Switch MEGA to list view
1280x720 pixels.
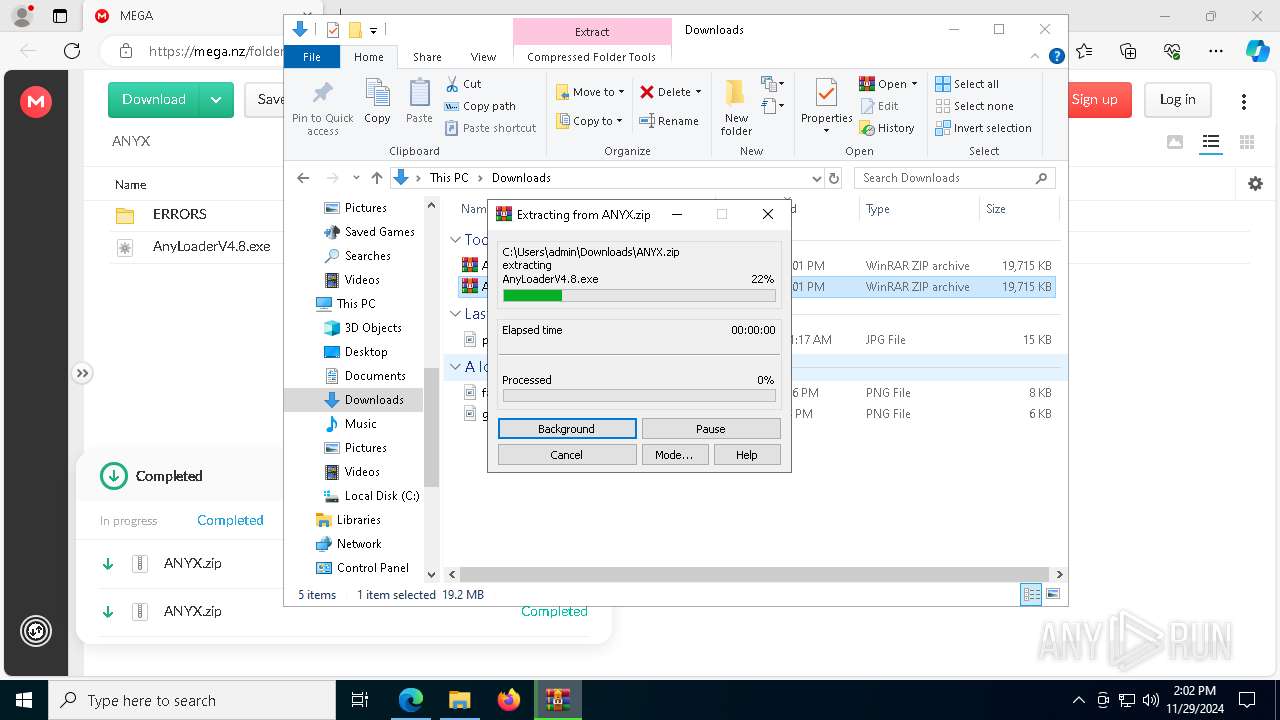tap(1211, 142)
